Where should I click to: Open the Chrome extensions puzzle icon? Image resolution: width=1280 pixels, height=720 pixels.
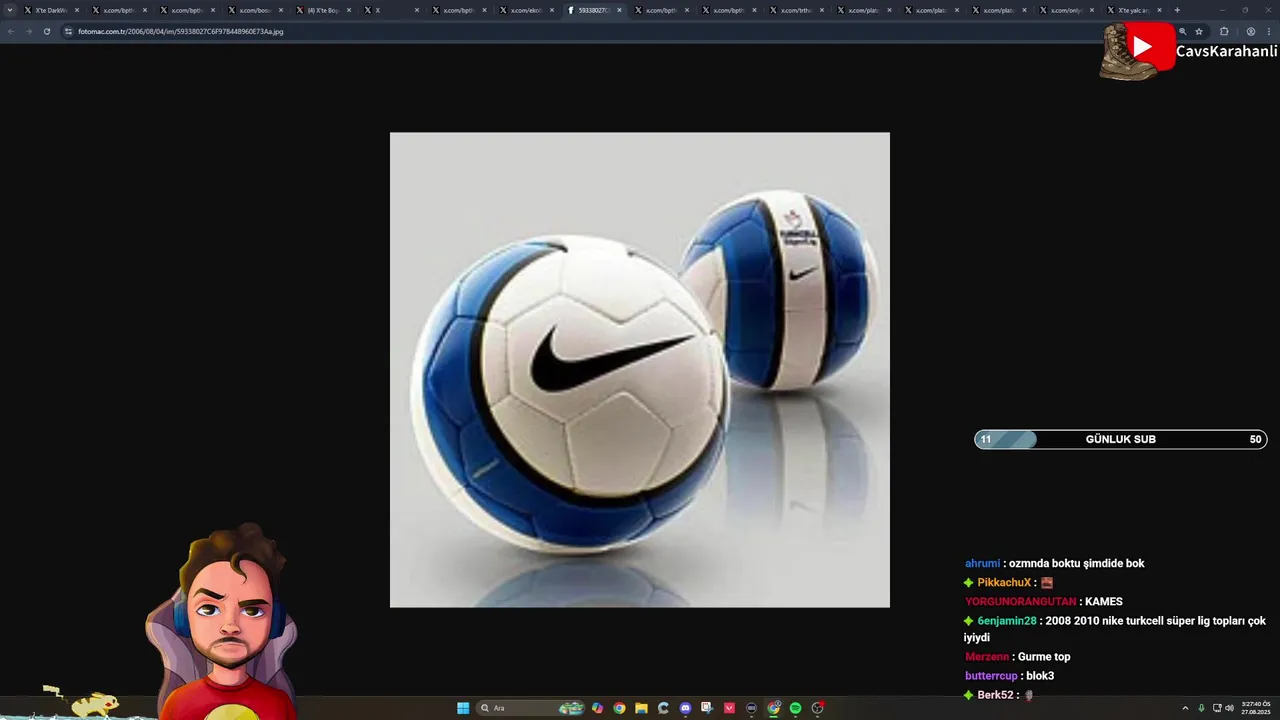1224,31
